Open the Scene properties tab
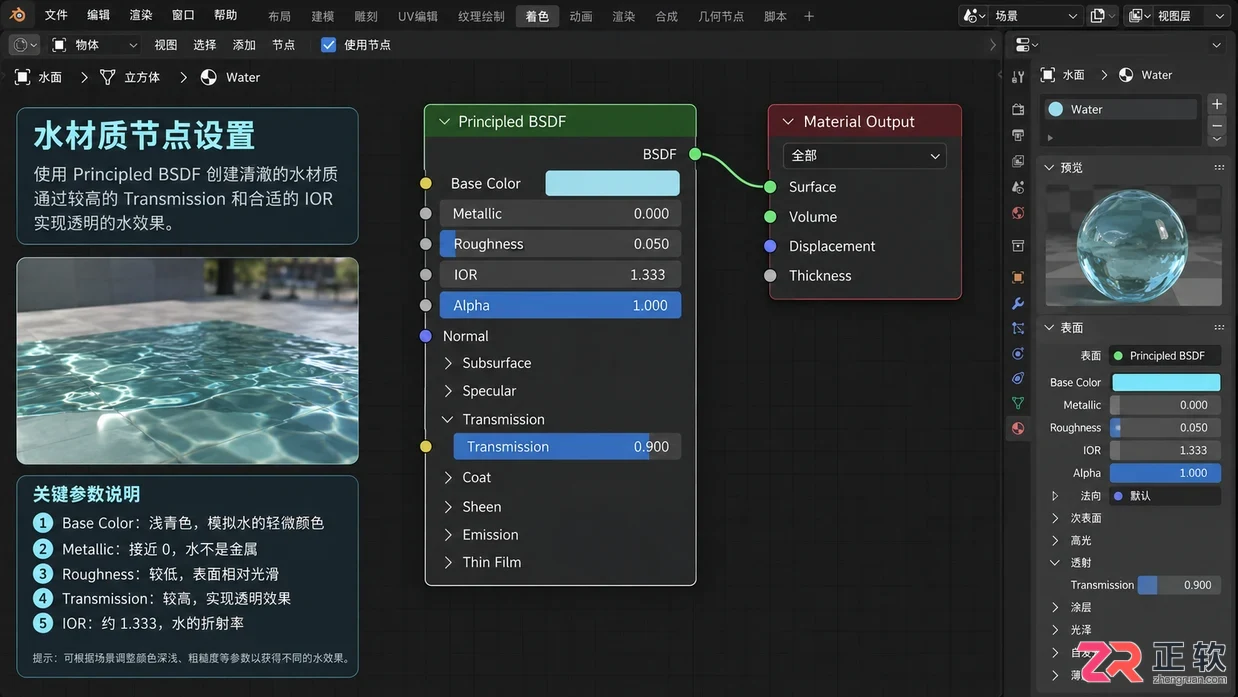 coord(1018,187)
